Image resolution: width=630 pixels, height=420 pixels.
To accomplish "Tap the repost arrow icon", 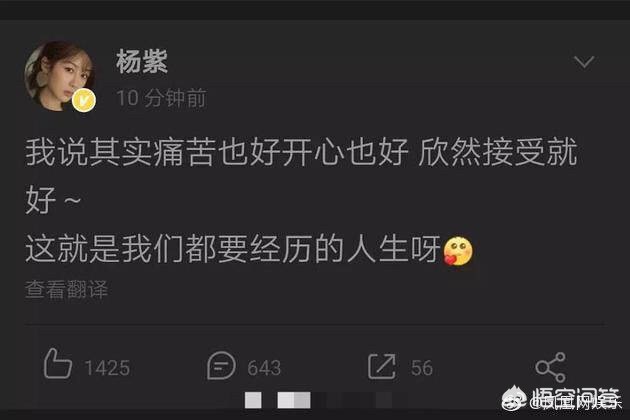I will [x=382, y=366].
